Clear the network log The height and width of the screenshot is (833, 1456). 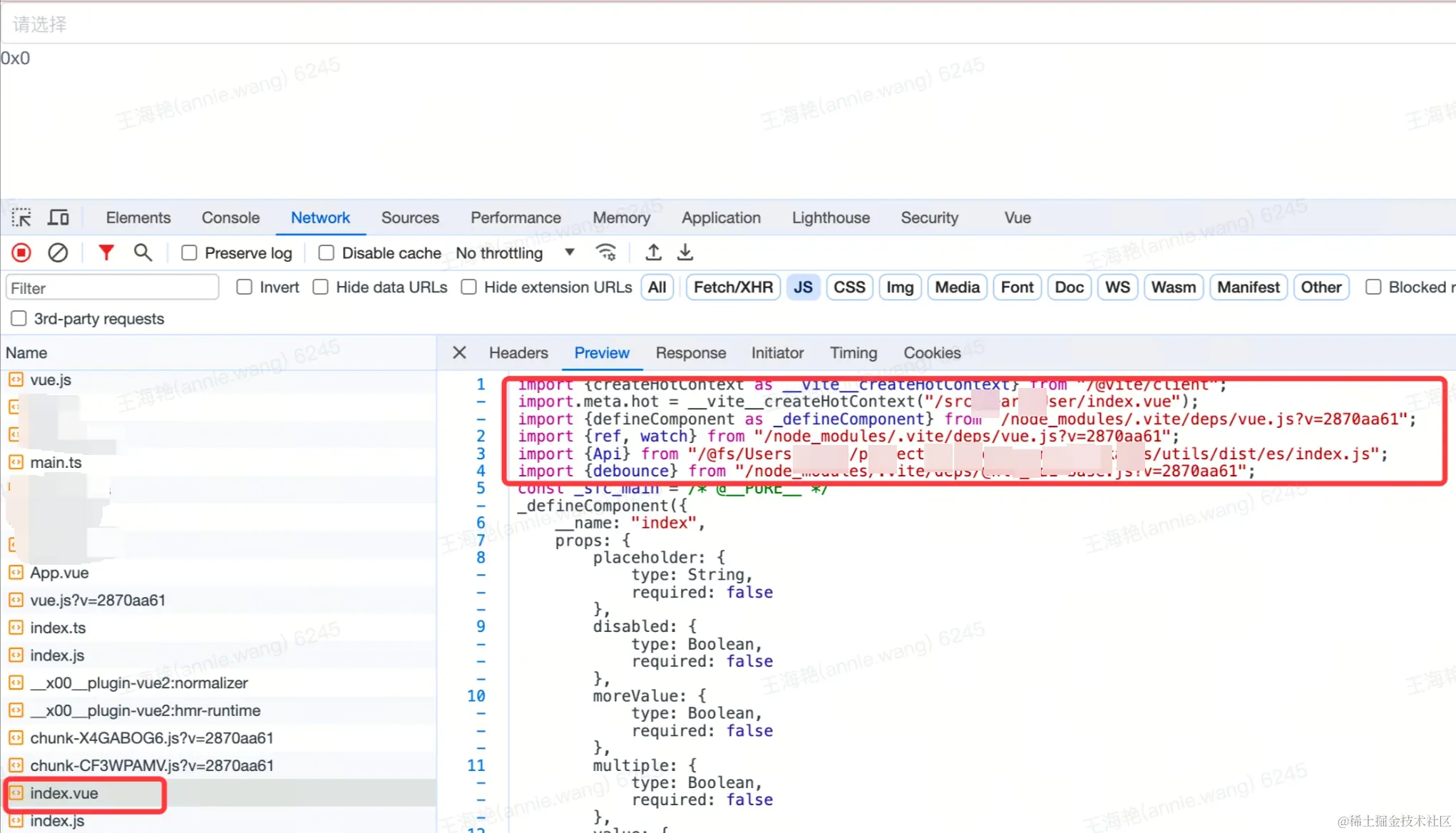pyautogui.click(x=58, y=252)
